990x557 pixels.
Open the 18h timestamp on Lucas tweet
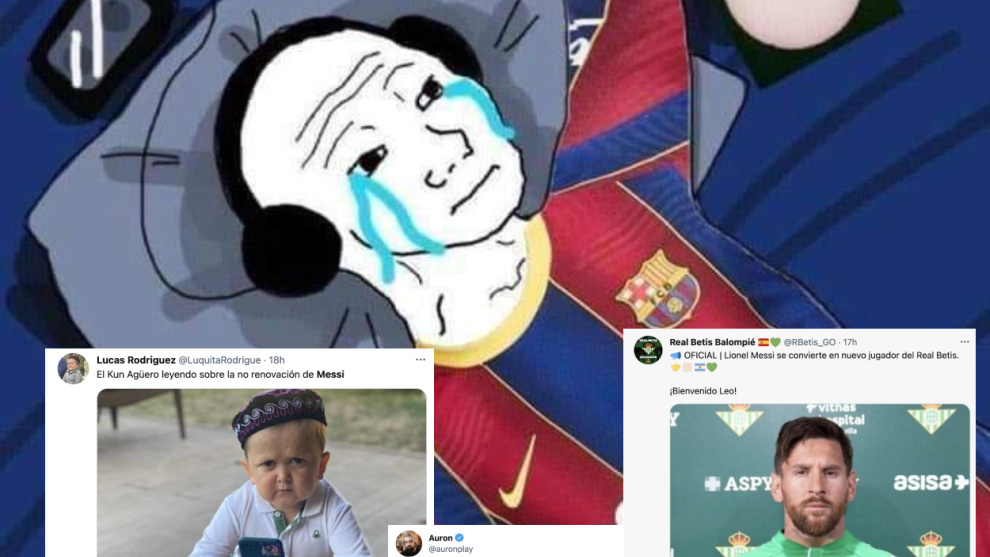click(x=277, y=360)
